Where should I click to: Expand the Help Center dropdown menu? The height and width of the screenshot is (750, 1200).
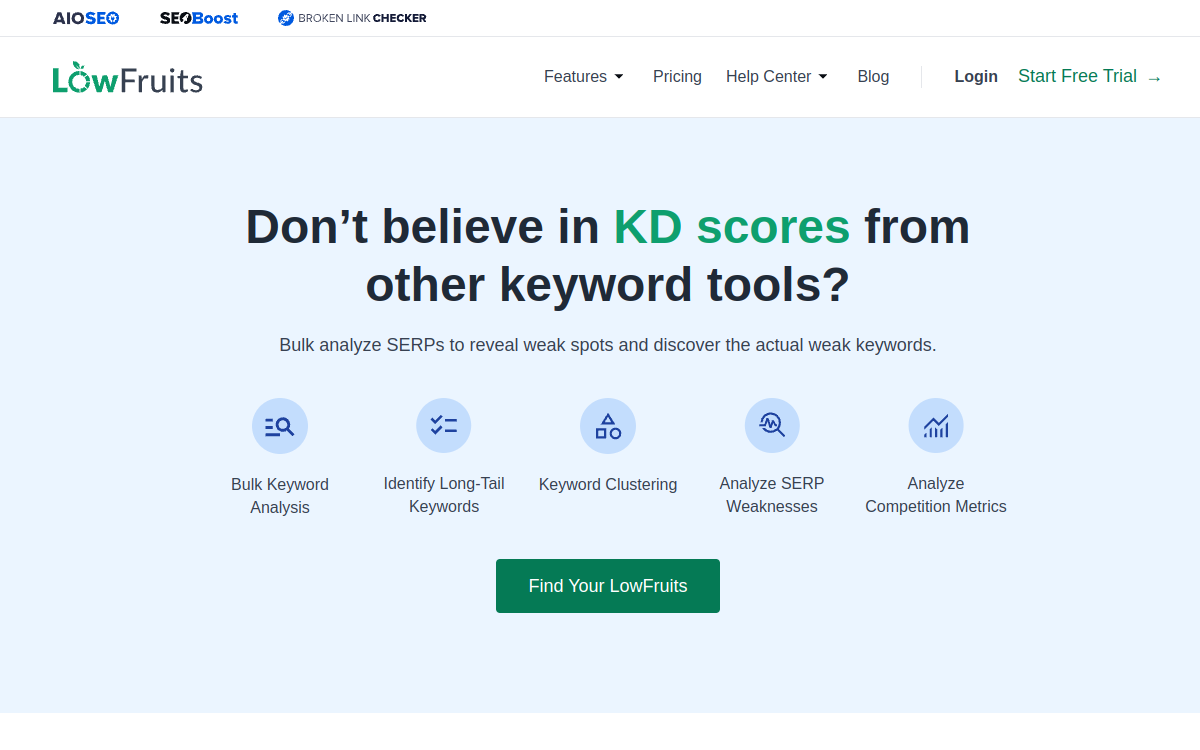pyautogui.click(x=777, y=77)
